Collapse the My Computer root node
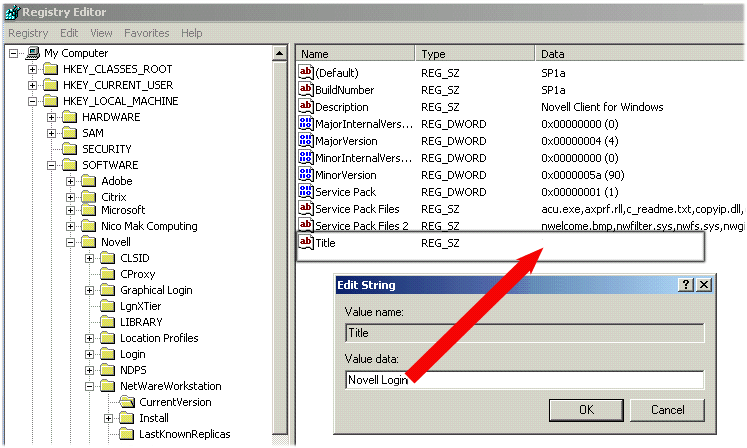The height and width of the screenshot is (448, 747). click(13, 53)
